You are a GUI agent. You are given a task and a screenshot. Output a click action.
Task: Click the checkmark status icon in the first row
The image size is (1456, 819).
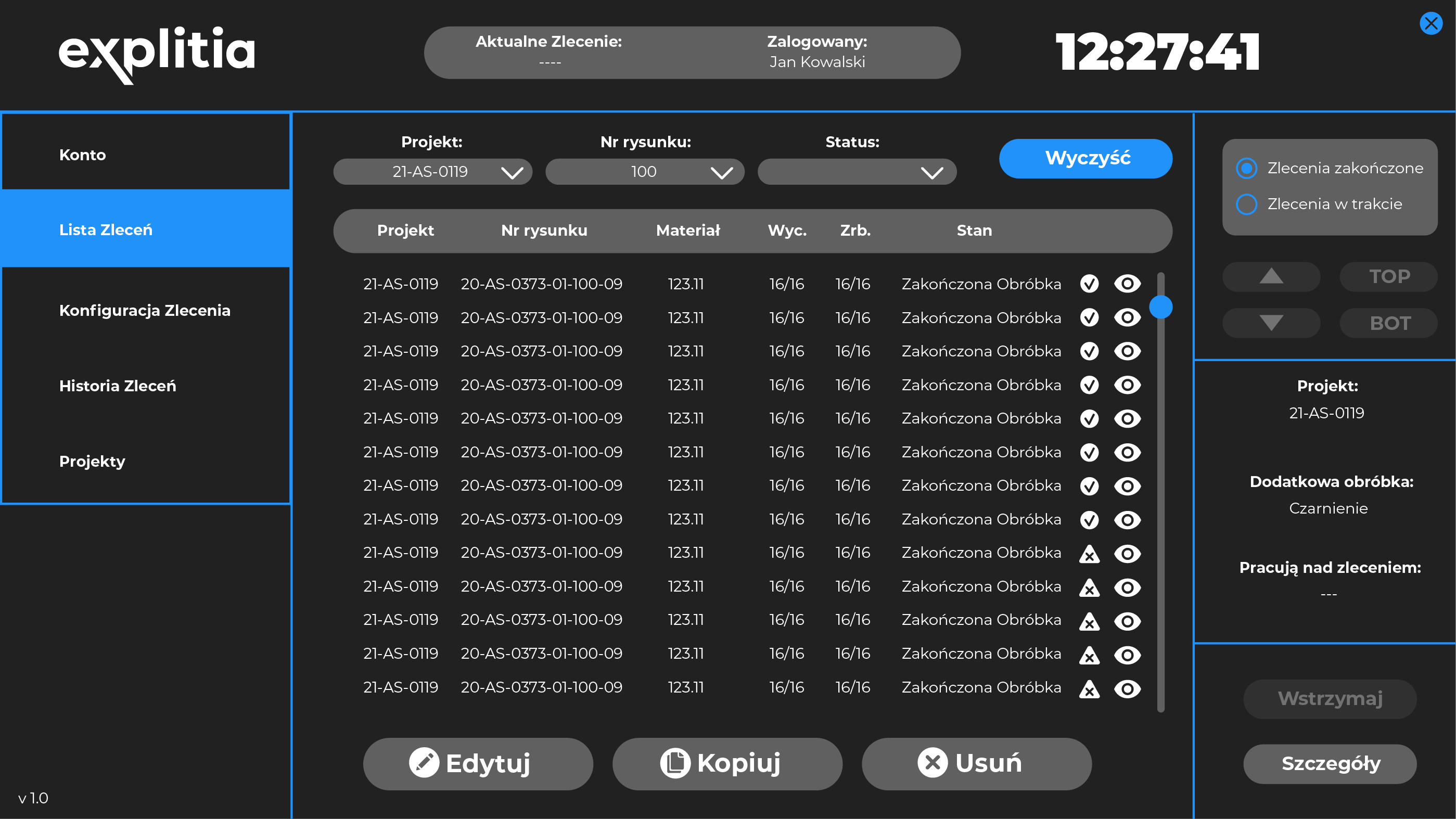pyautogui.click(x=1089, y=284)
